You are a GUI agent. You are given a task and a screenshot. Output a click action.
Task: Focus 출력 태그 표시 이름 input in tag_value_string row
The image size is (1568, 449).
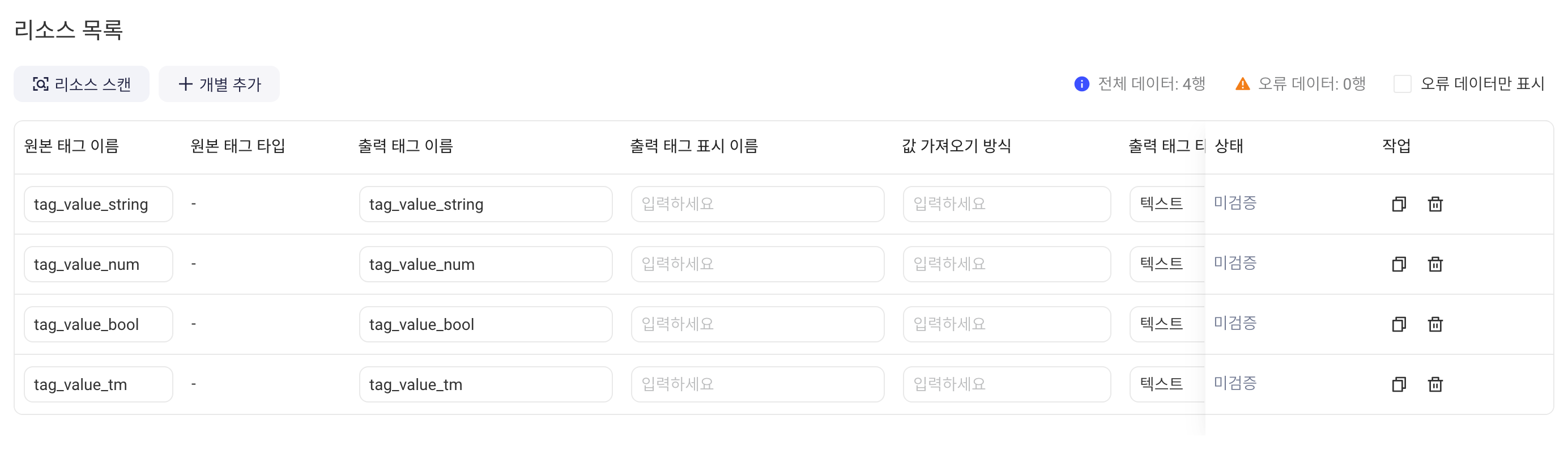(x=757, y=204)
